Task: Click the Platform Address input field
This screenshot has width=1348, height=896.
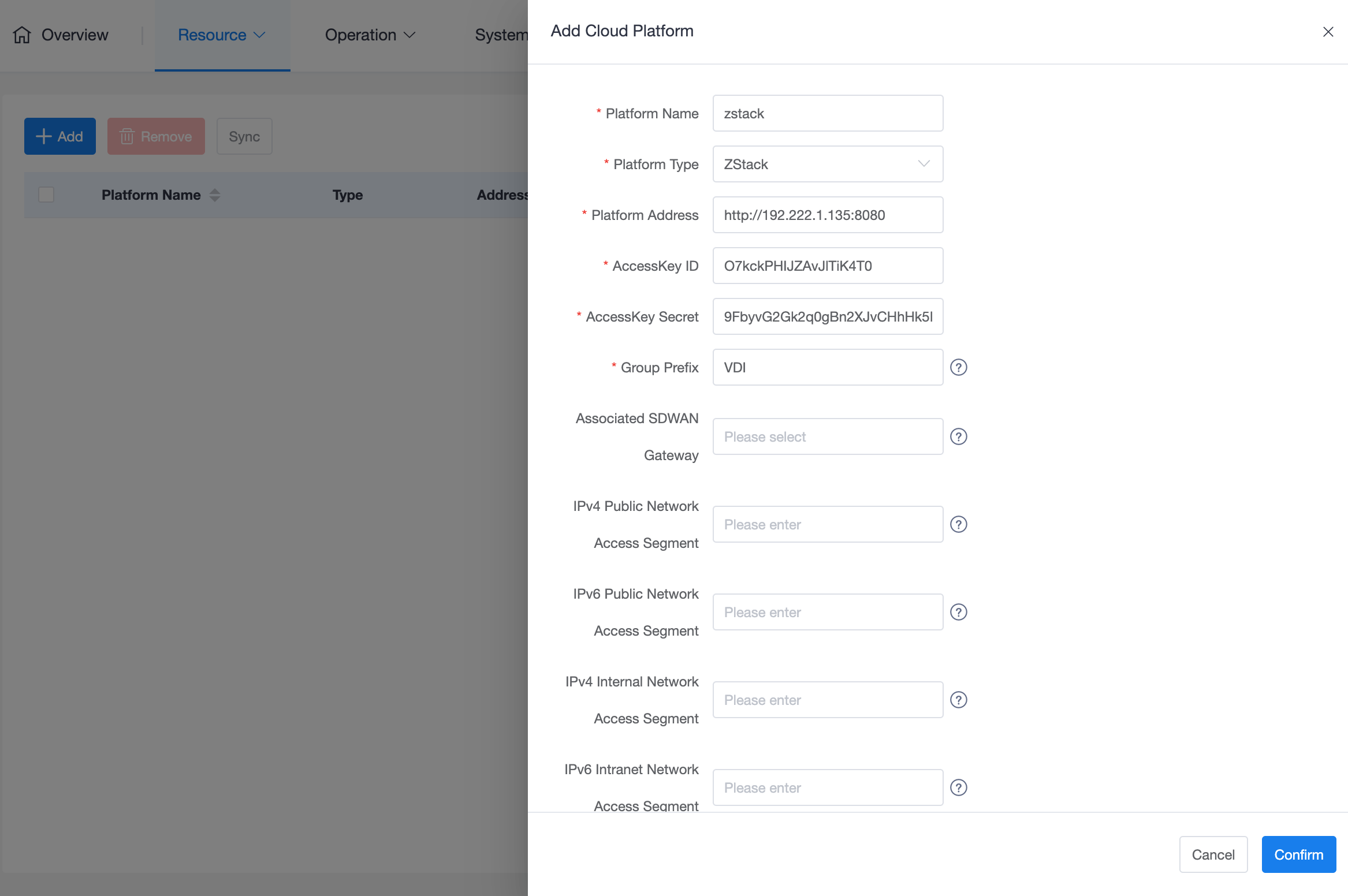Action: tap(828, 215)
